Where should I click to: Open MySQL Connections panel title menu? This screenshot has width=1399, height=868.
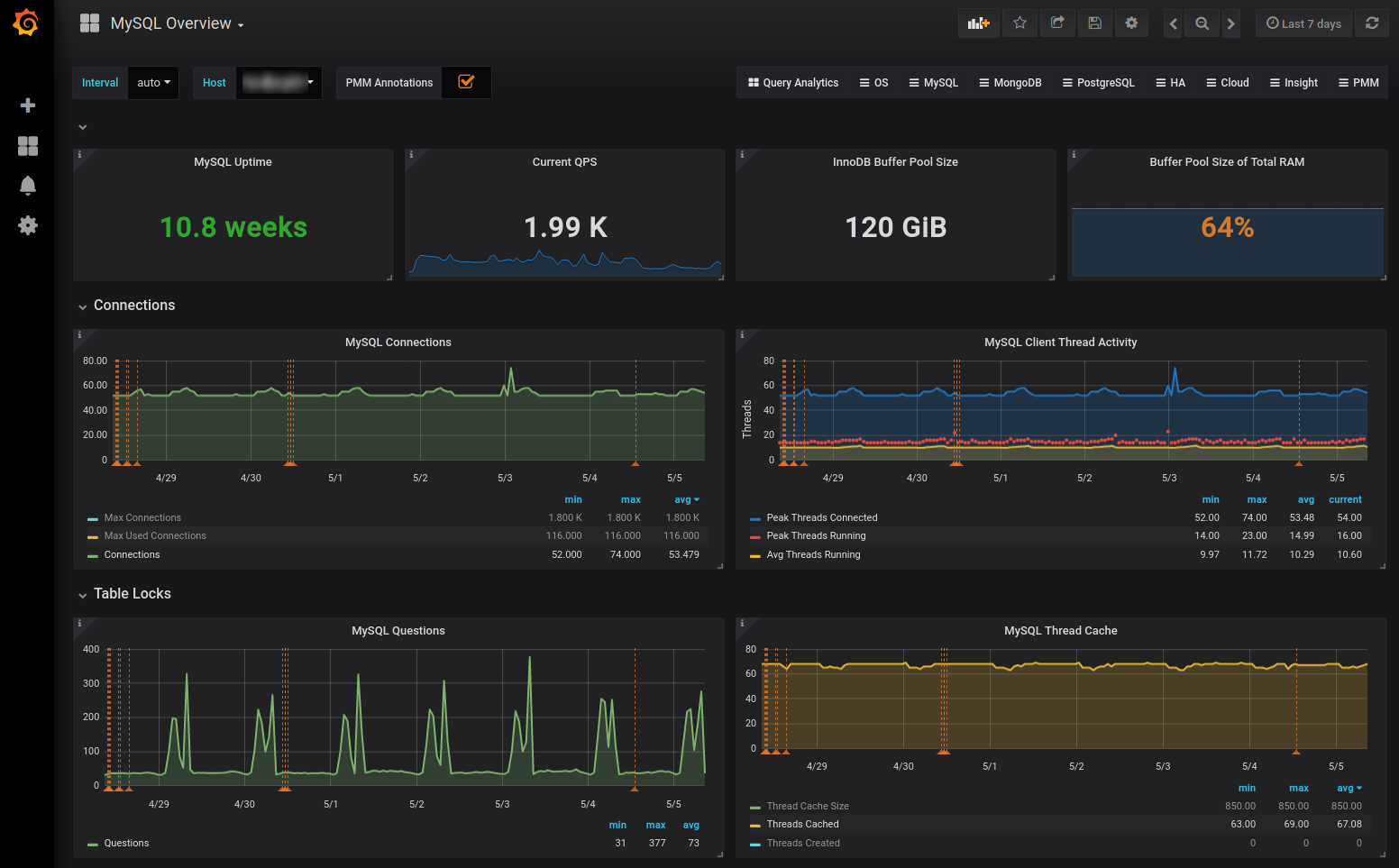(398, 343)
